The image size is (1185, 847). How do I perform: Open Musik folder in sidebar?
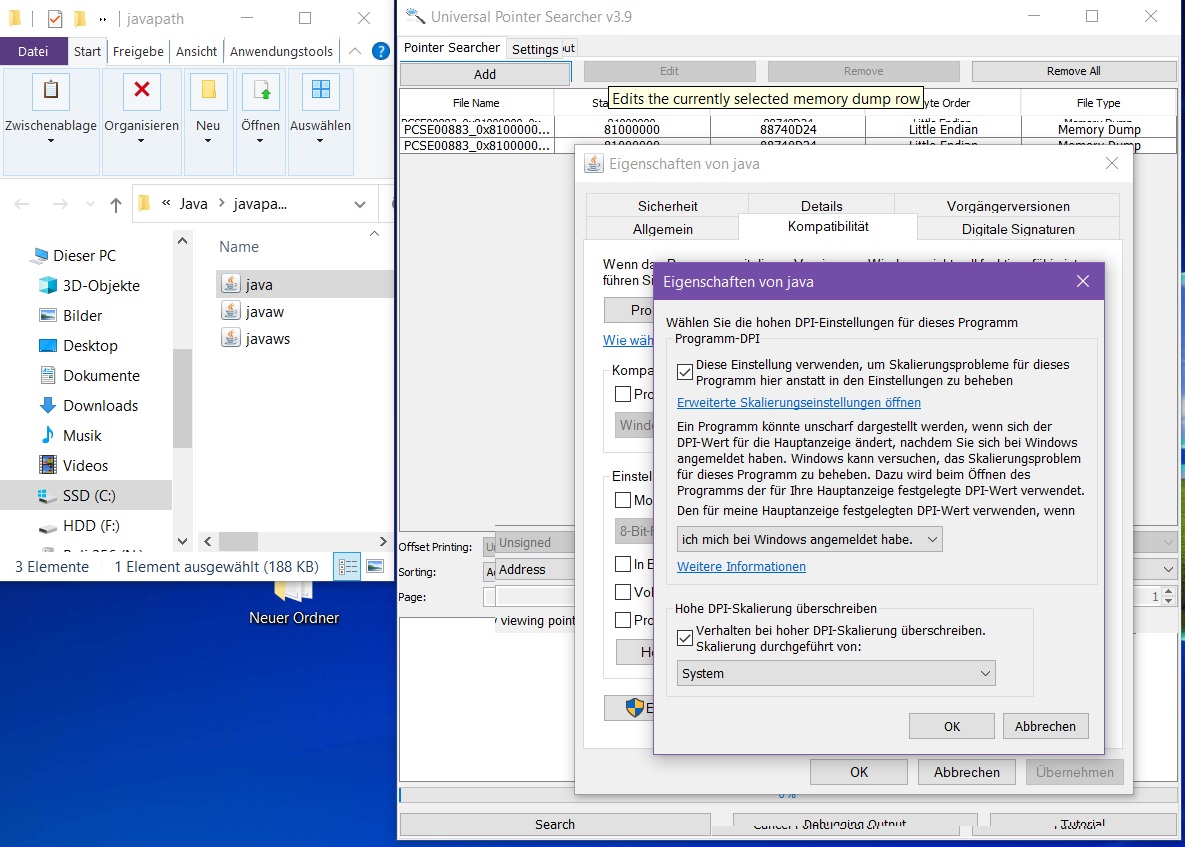(82, 435)
